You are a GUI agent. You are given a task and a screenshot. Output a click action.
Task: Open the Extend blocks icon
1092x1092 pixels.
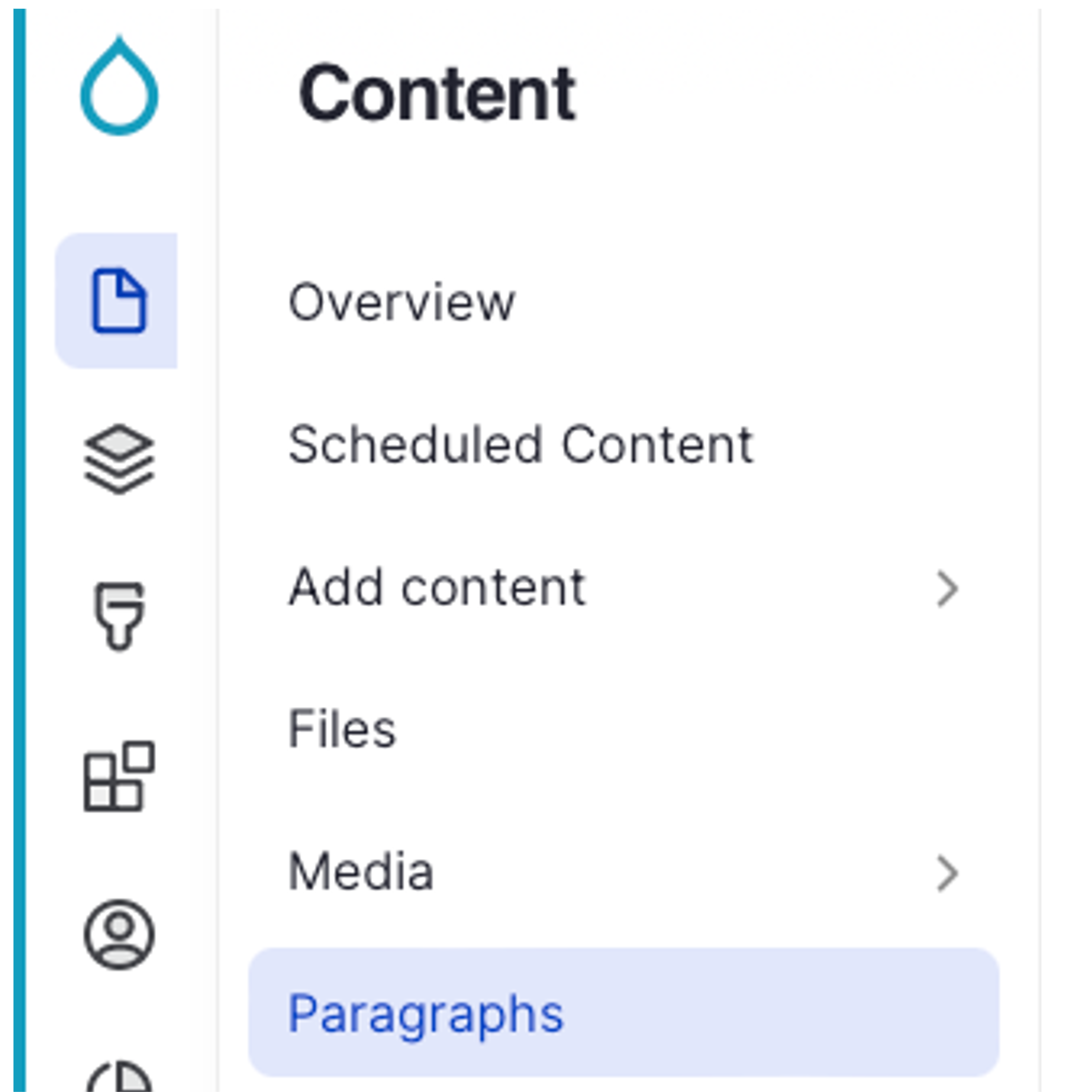click(119, 776)
